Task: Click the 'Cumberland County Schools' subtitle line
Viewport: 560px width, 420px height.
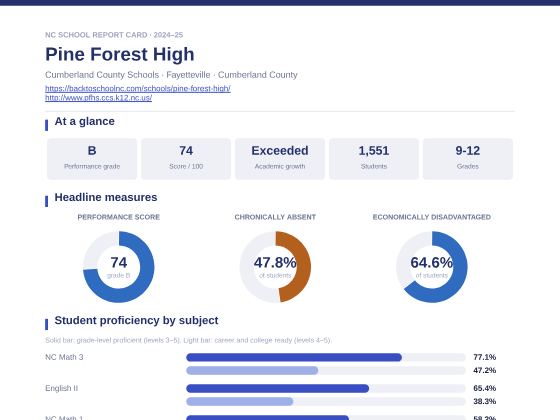Action: [171, 75]
